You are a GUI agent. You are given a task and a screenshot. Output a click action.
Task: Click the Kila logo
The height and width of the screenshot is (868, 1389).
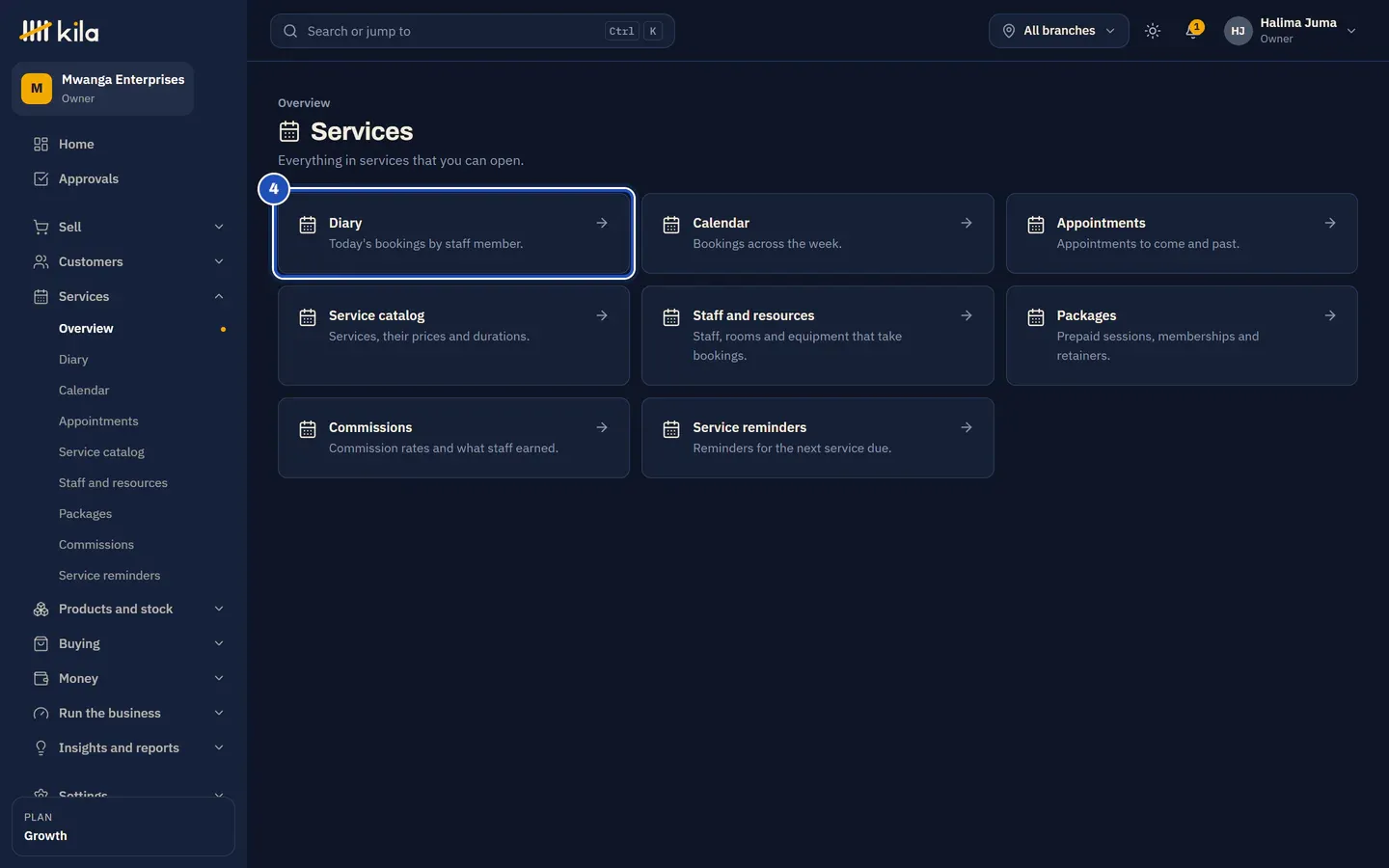(59, 31)
